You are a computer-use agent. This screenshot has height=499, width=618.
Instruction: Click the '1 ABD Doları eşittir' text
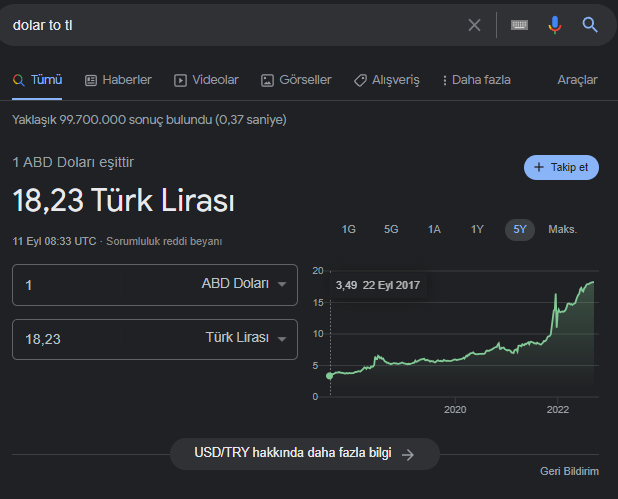(x=73, y=162)
